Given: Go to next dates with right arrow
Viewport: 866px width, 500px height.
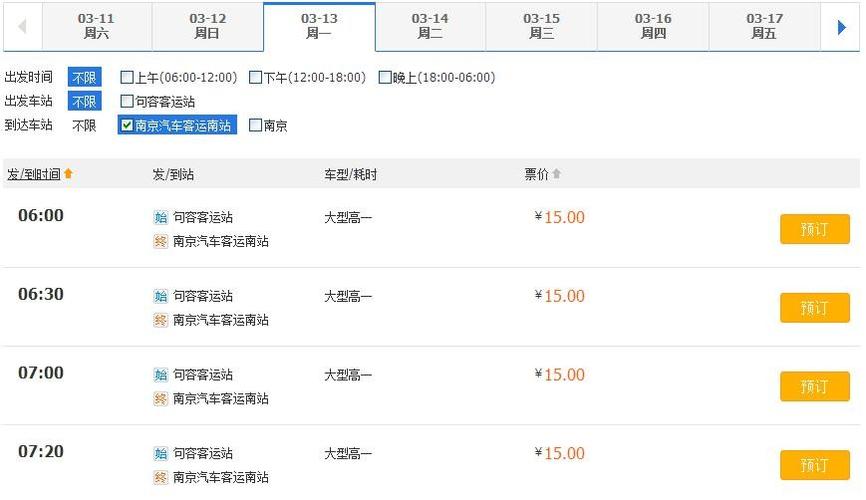Looking at the screenshot, I should (841, 27).
